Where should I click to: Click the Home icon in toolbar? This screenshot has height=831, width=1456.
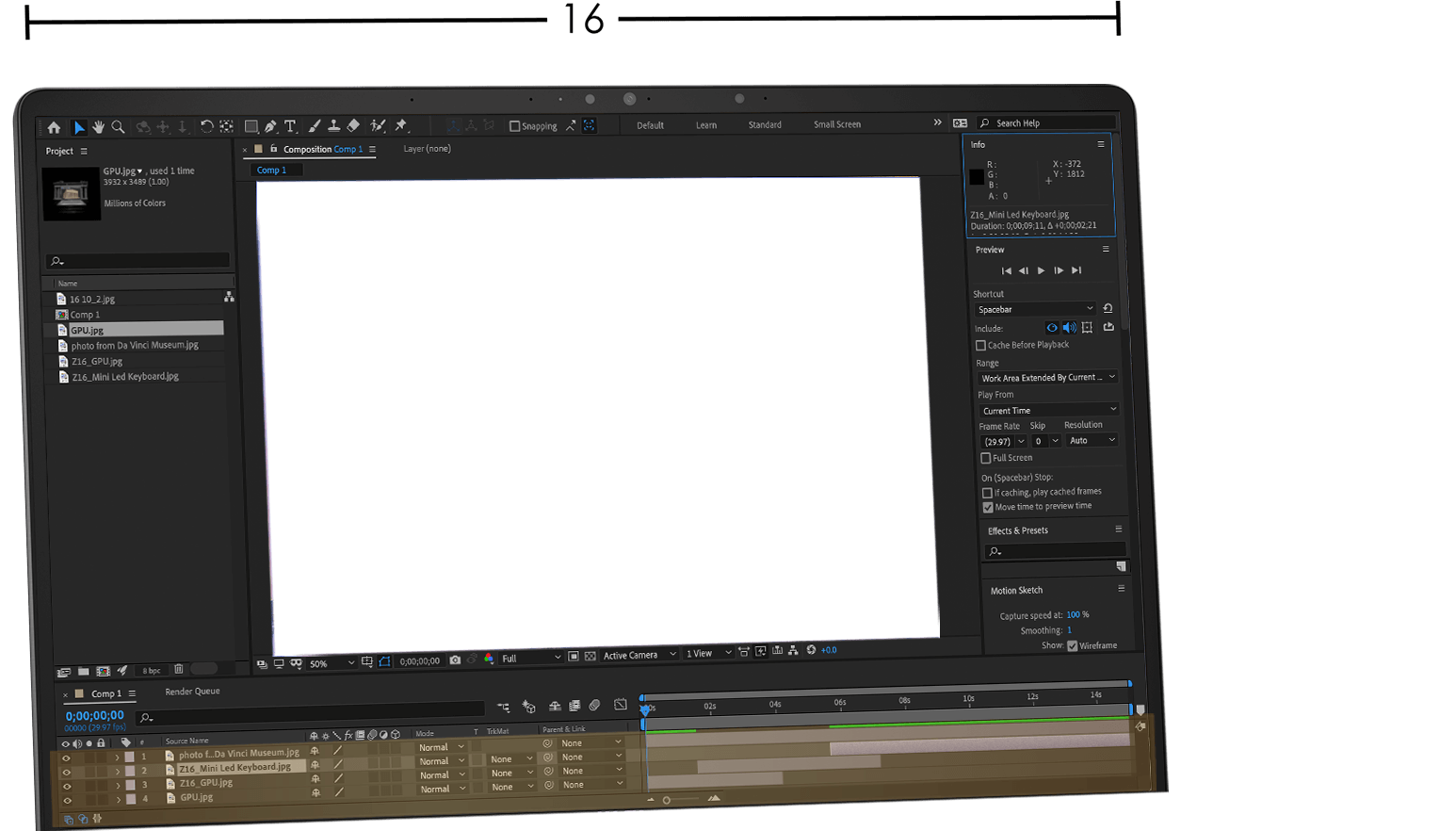click(x=54, y=128)
